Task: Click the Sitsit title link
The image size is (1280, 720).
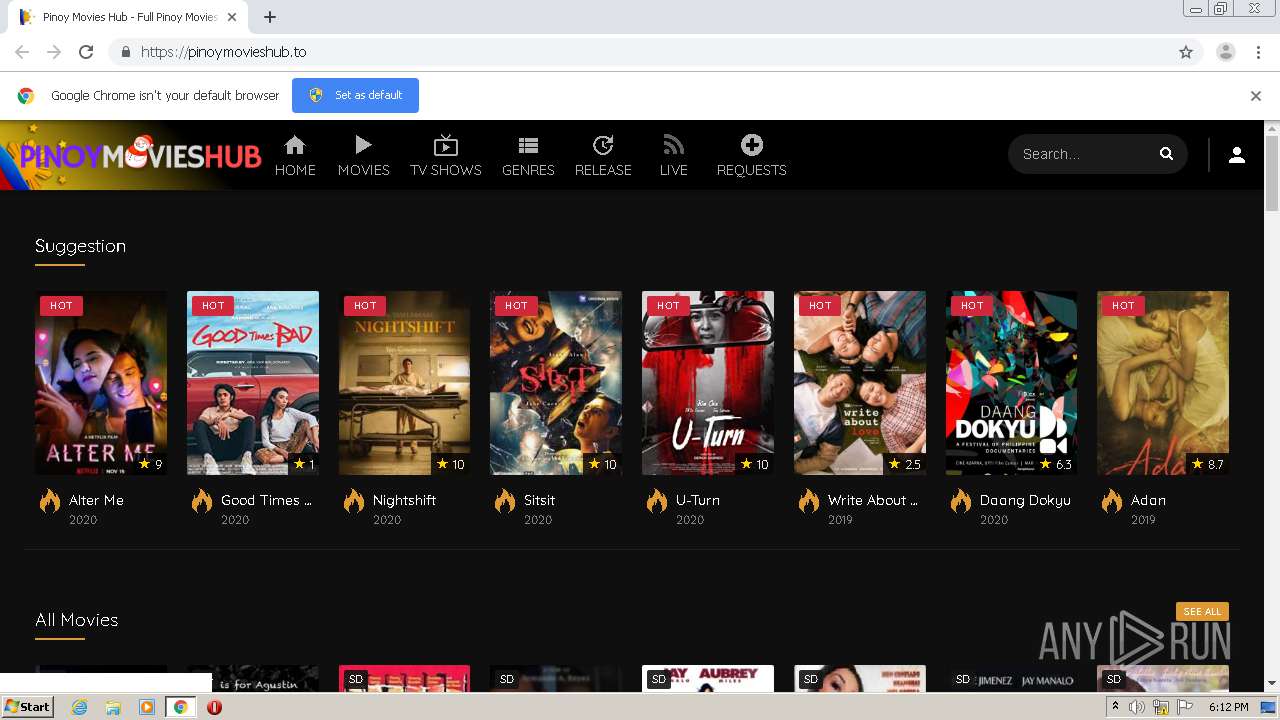Action: click(539, 500)
